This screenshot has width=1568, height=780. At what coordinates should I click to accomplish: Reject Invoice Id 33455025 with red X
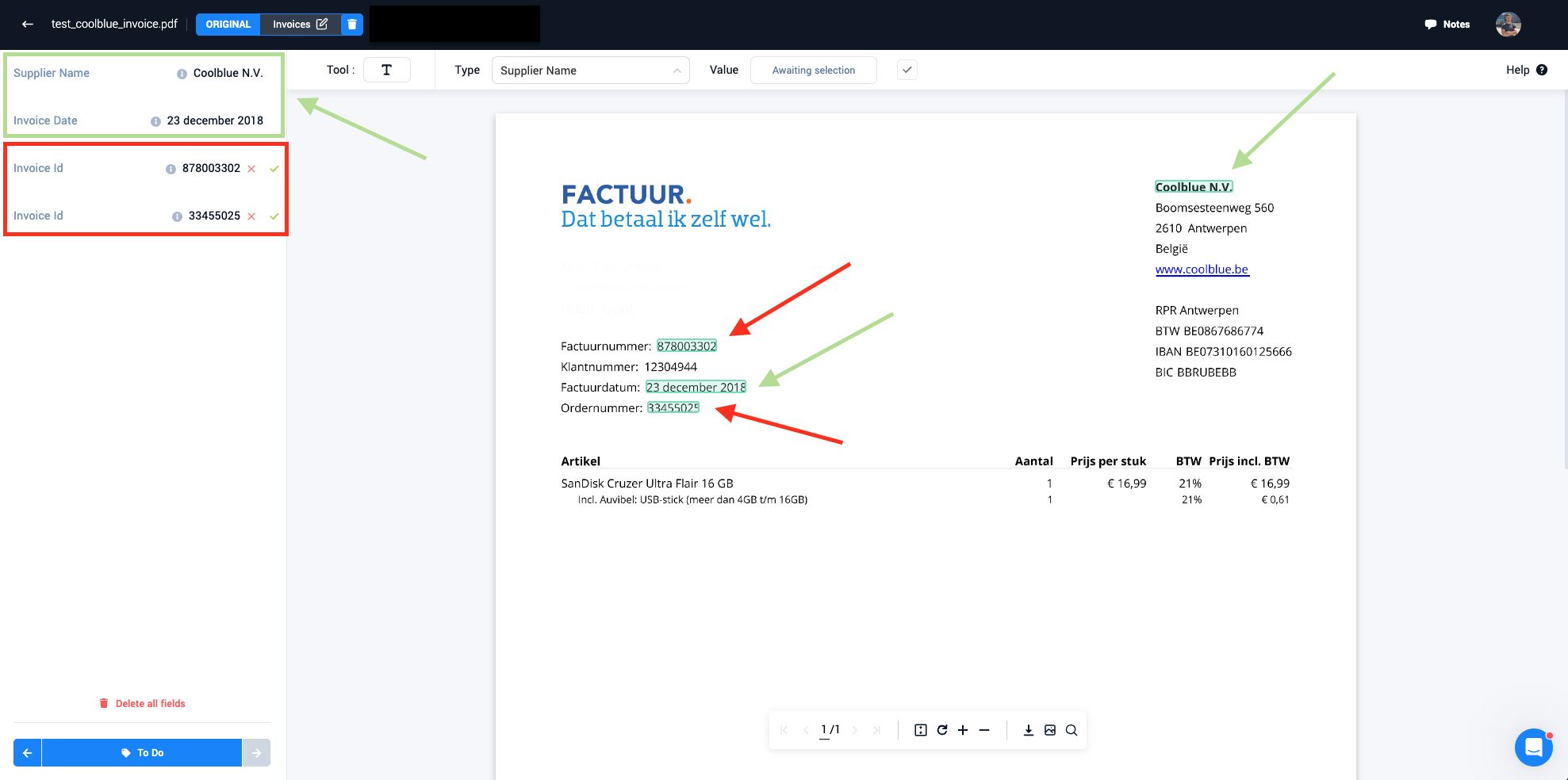pyautogui.click(x=251, y=216)
